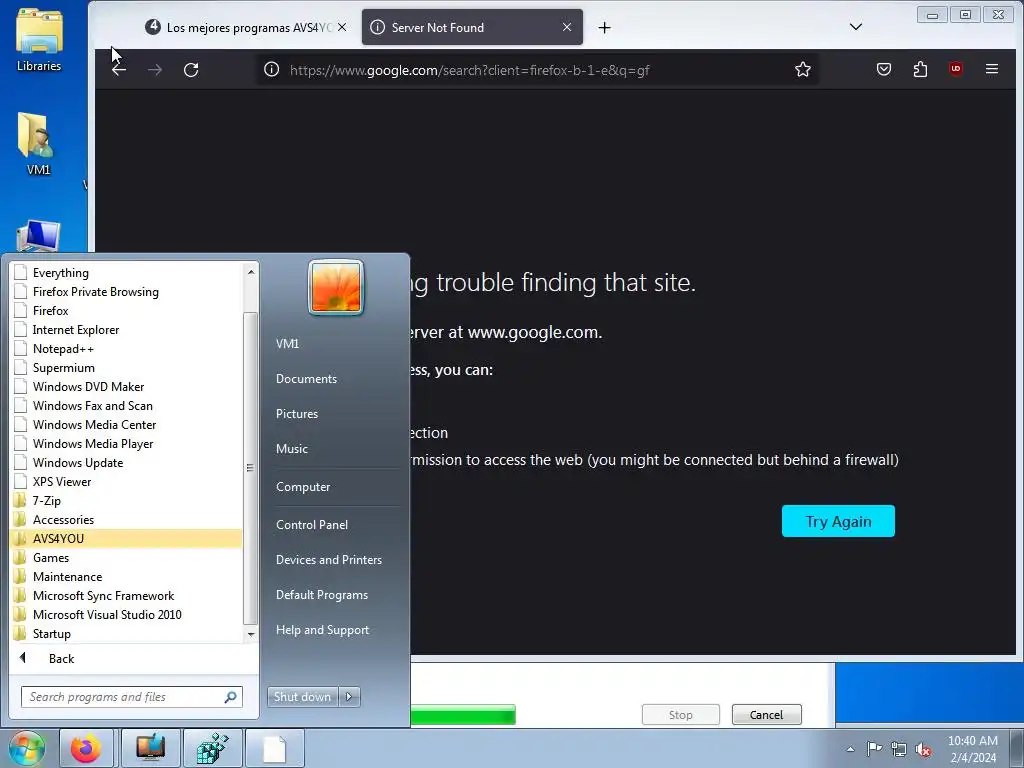Expand the AVS4YOU folder
Viewport: 1024px width, 768px height.
(127, 538)
